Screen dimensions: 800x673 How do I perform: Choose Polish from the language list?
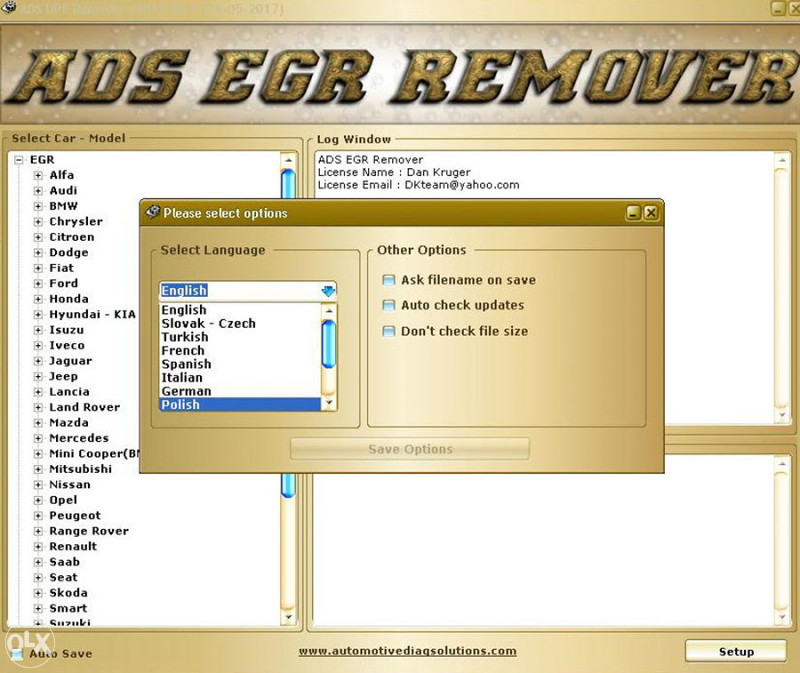point(240,405)
